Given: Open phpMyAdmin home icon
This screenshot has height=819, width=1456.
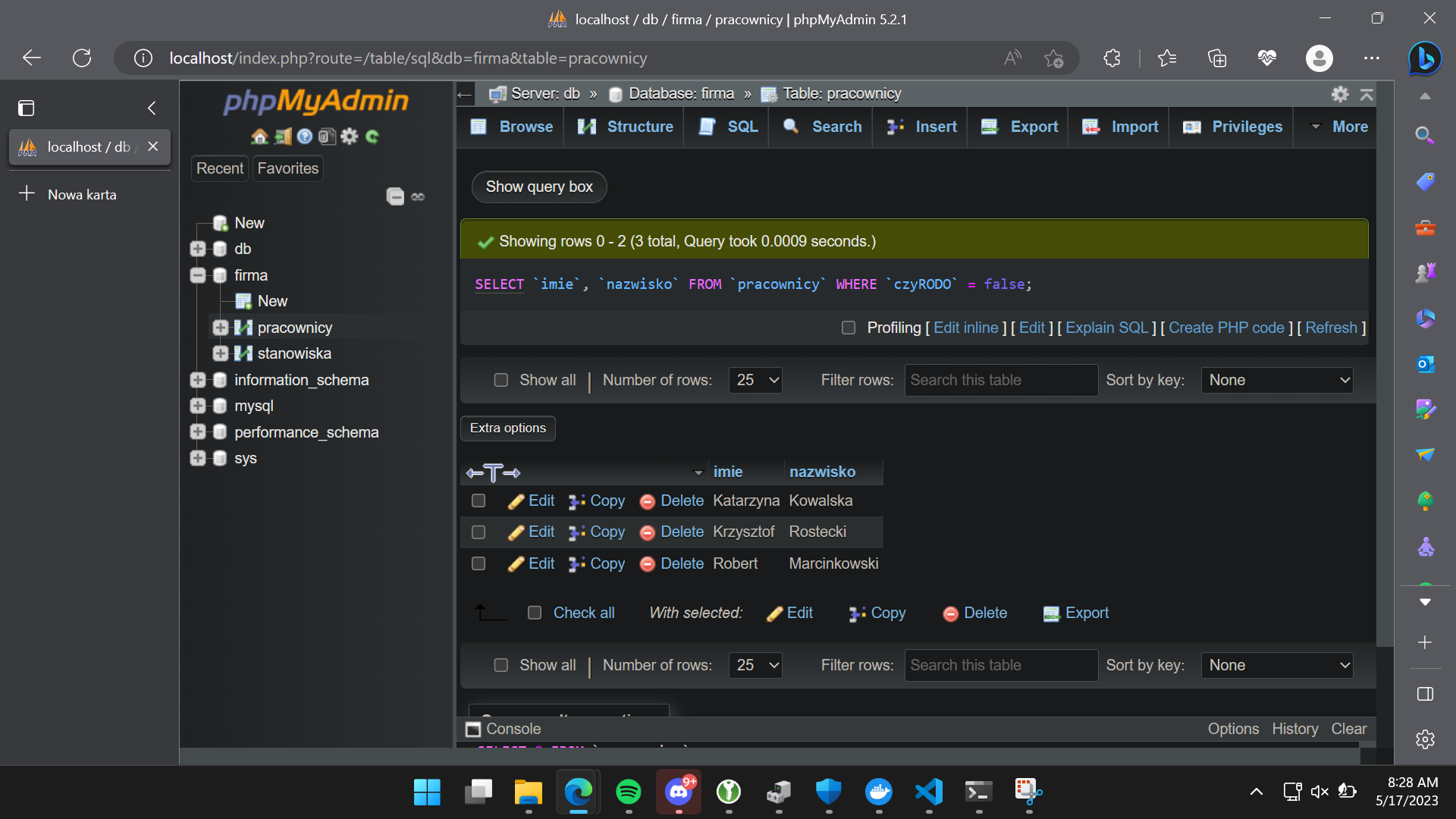Looking at the screenshot, I should pos(259,136).
